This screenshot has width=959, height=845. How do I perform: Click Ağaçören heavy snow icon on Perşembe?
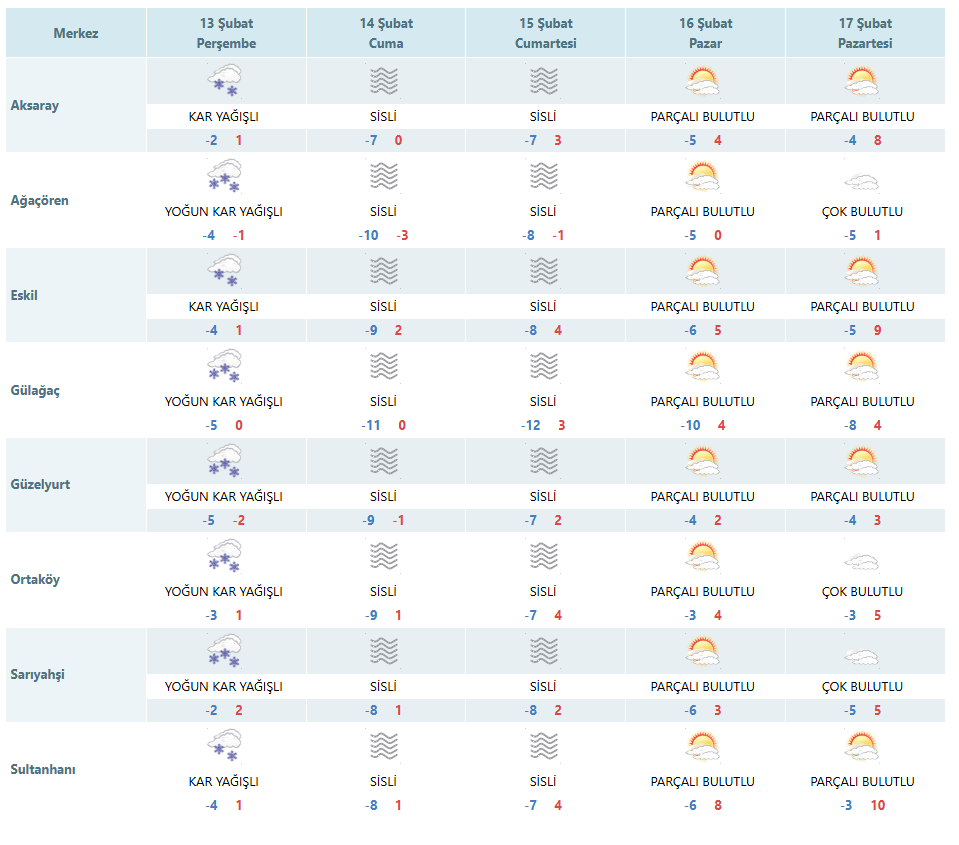[x=224, y=176]
